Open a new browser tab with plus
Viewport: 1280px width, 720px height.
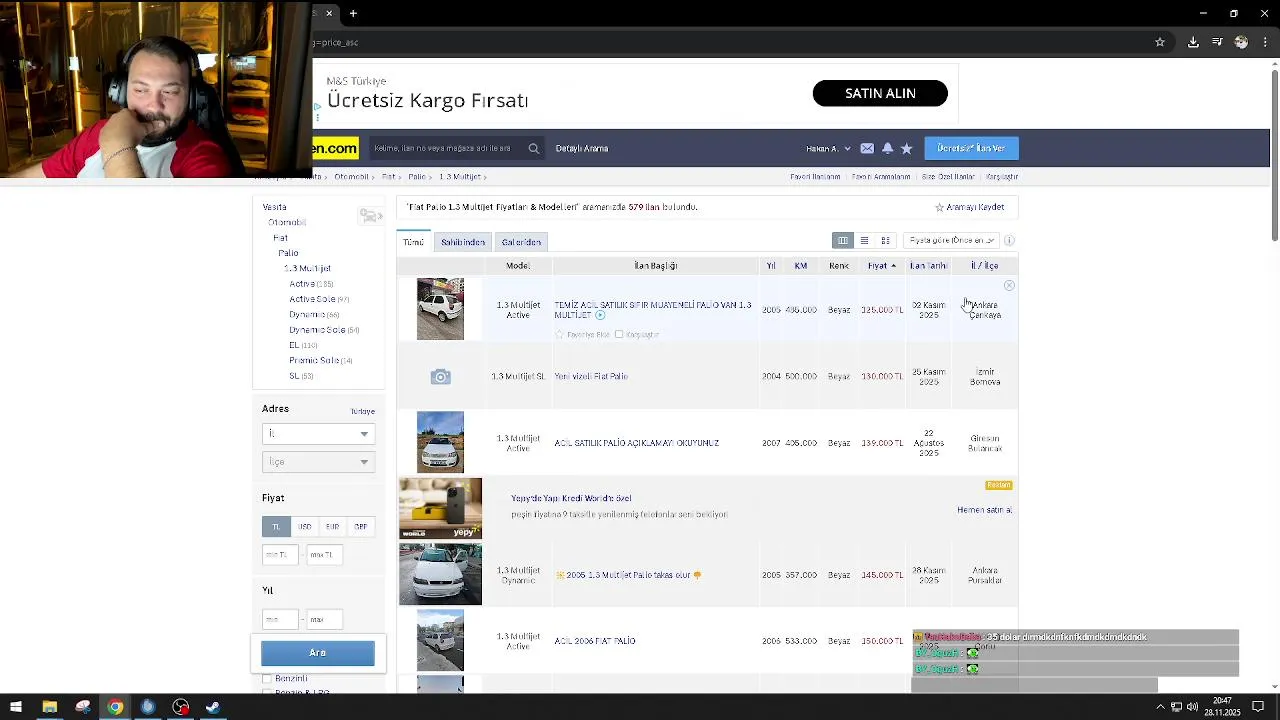point(353,13)
